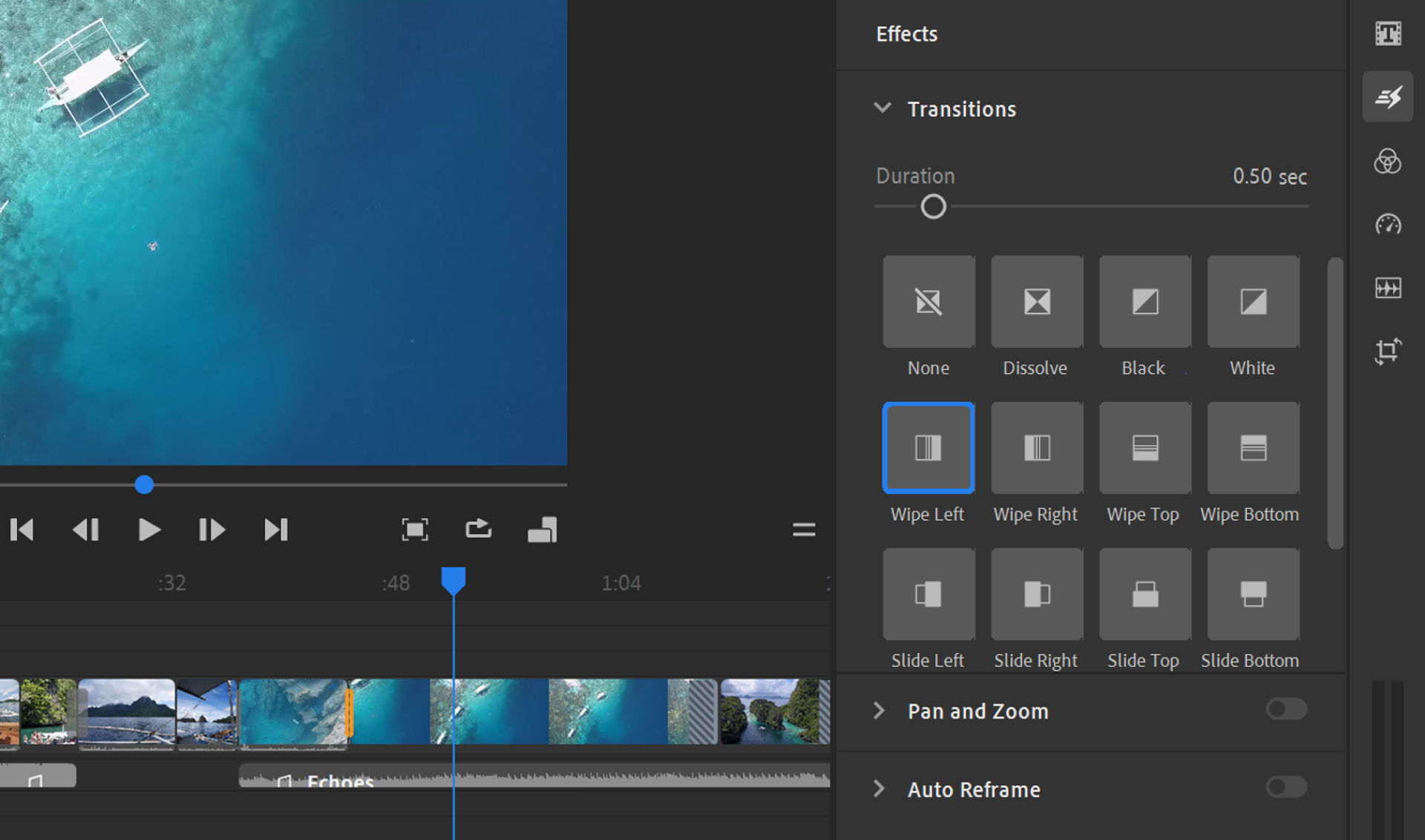Image resolution: width=1425 pixels, height=840 pixels.
Task: Click the Transition Duration slider handle
Action: pos(933,206)
